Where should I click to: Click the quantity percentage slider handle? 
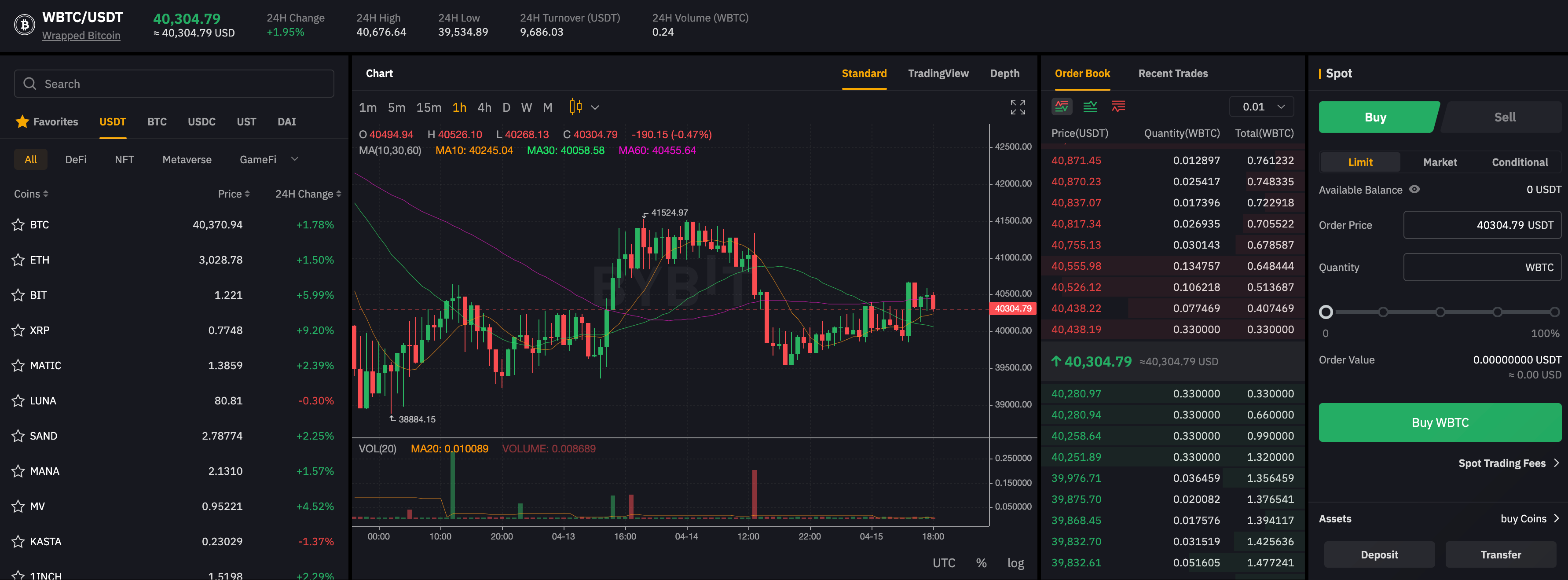[1326, 312]
